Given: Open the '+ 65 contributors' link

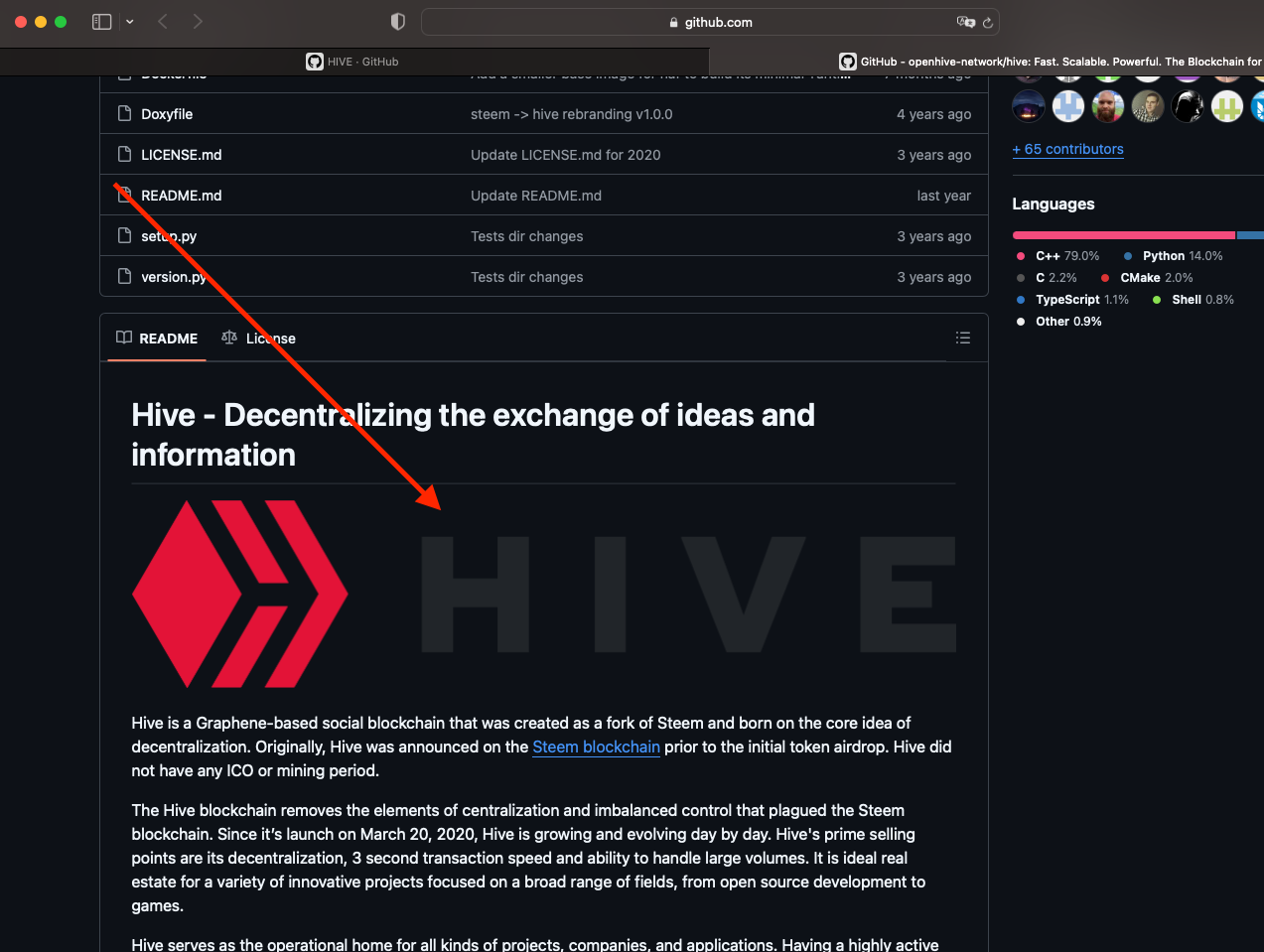Looking at the screenshot, I should 1068,149.
